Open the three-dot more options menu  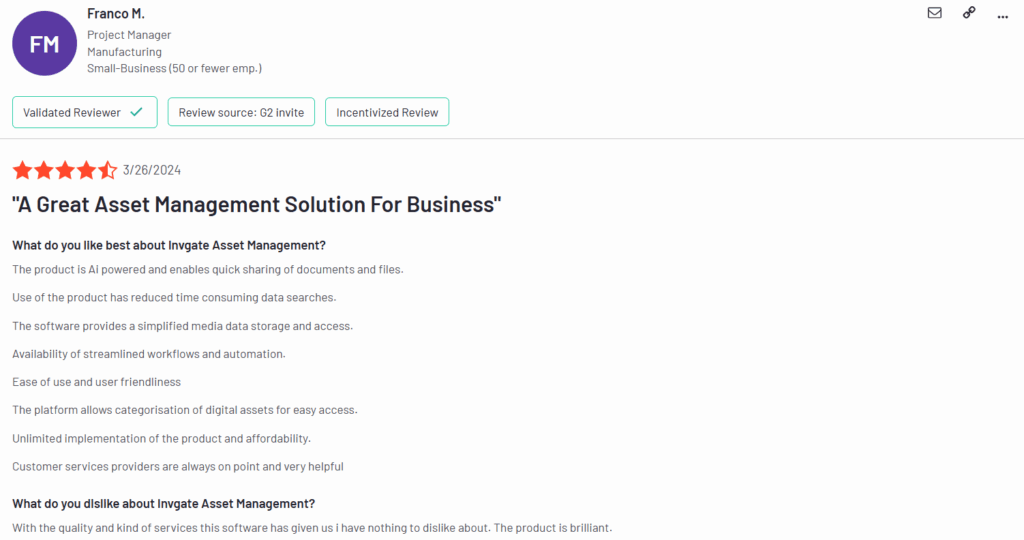[x=1002, y=14]
